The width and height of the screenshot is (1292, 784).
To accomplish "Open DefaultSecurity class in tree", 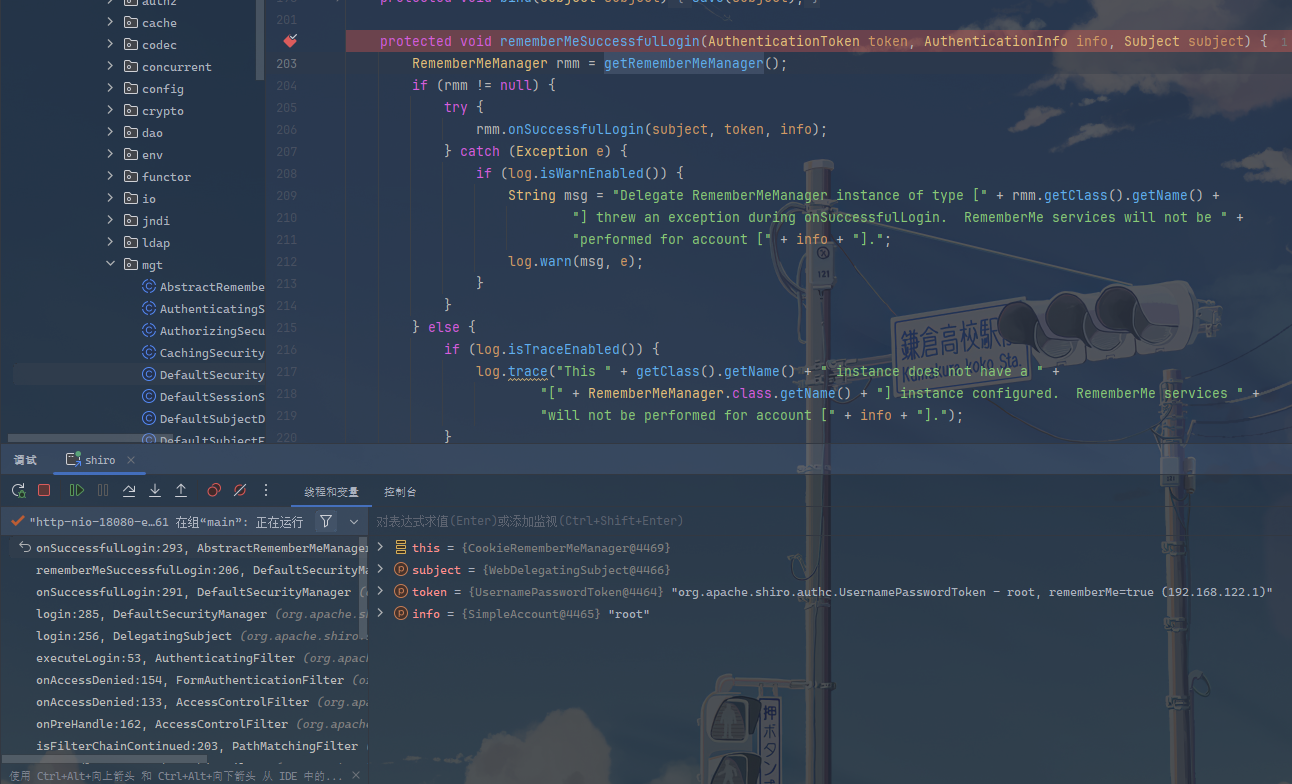I will 204,375.
